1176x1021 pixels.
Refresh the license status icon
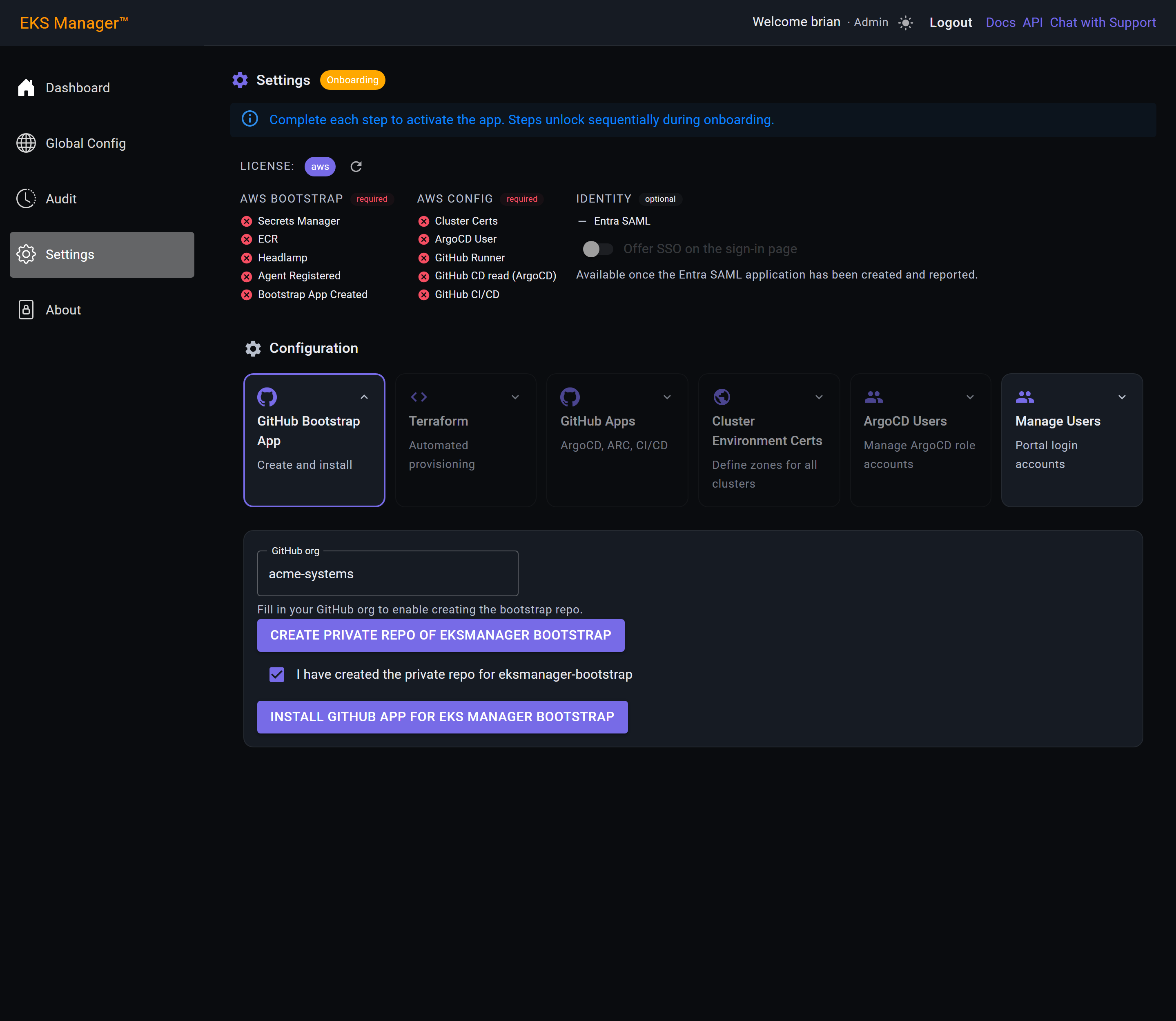click(x=356, y=166)
